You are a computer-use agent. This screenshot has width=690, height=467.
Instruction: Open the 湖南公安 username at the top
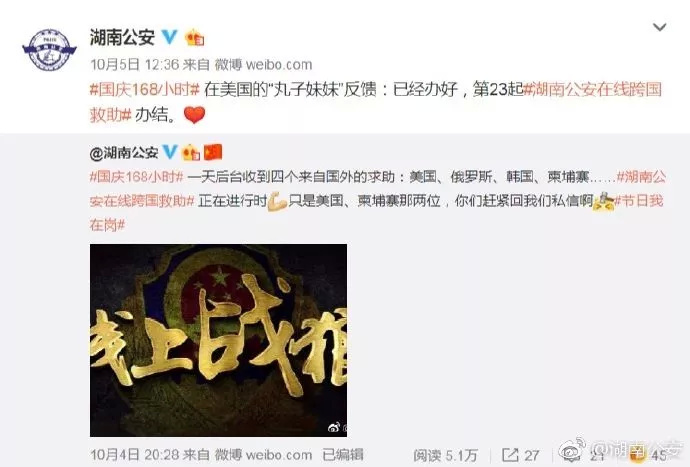(122, 37)
